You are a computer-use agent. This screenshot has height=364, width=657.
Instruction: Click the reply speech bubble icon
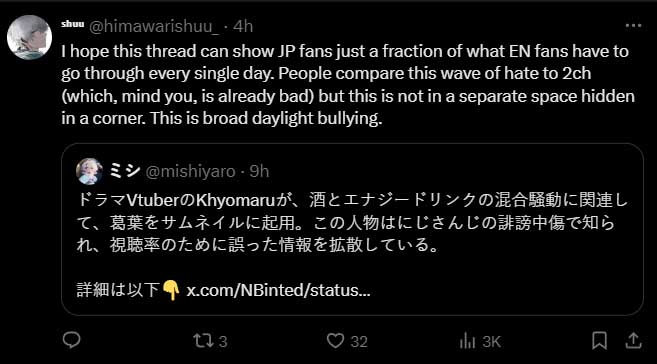[x=71, y=340]
